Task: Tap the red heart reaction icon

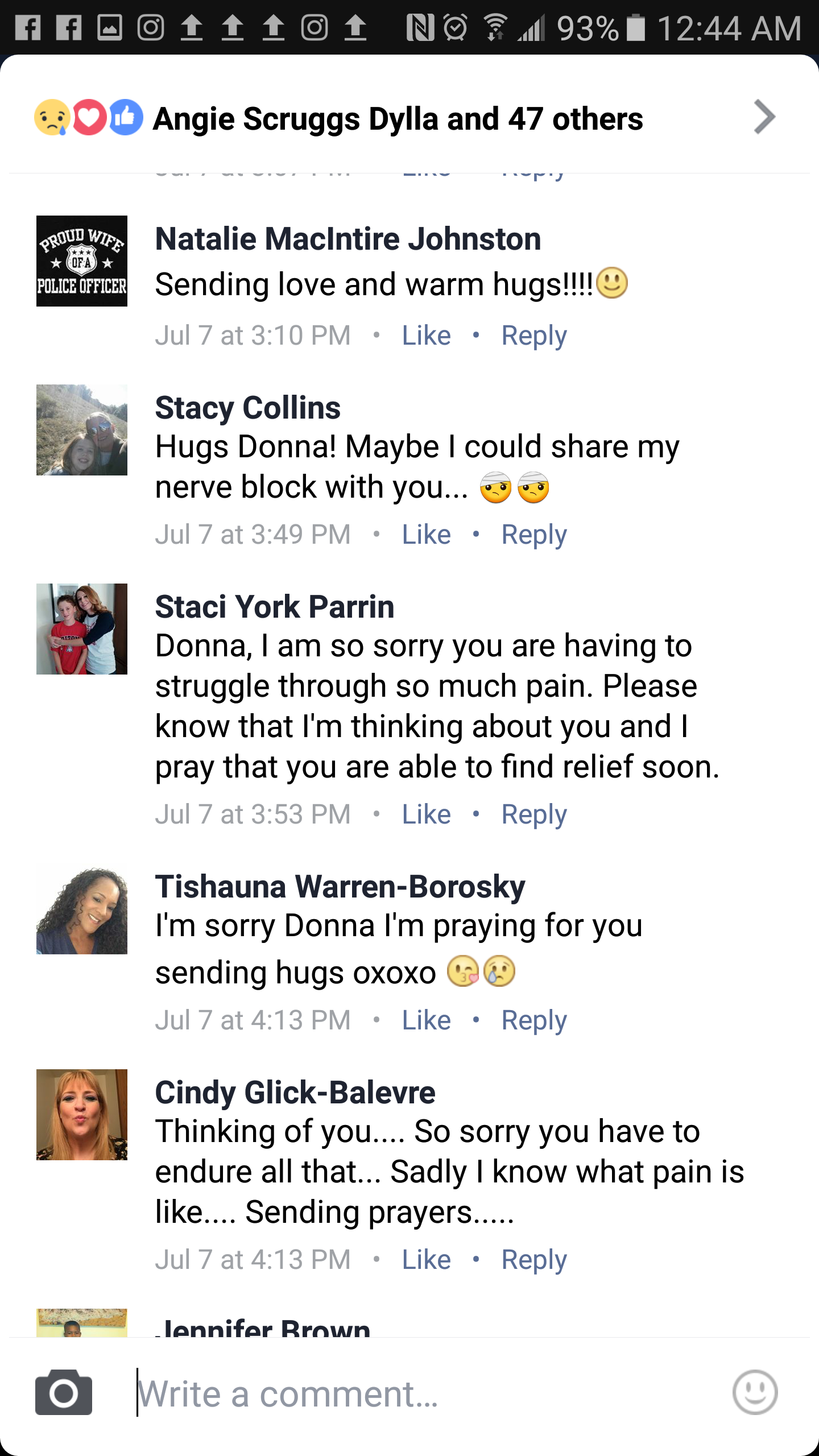Action: point(89,118)
